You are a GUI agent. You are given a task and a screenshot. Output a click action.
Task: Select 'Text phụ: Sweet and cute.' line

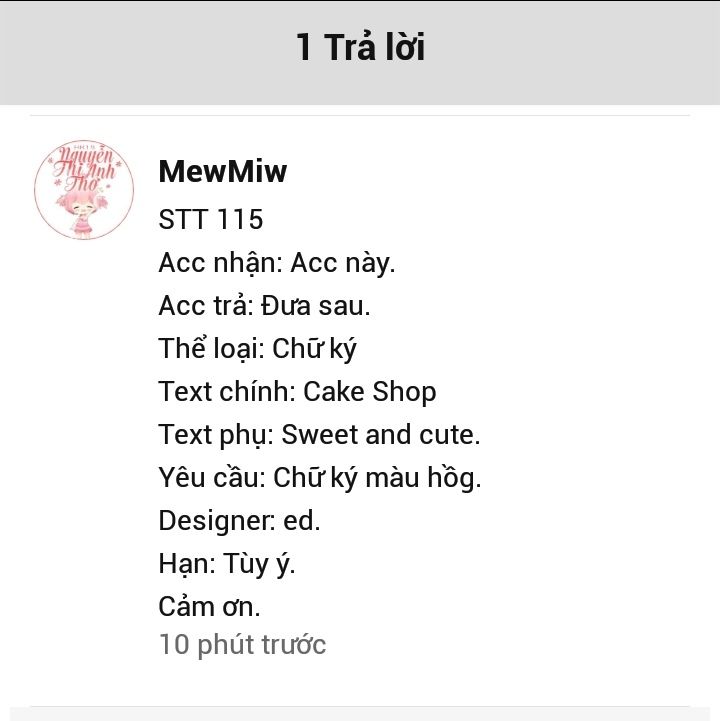click(x=320, y=435)
